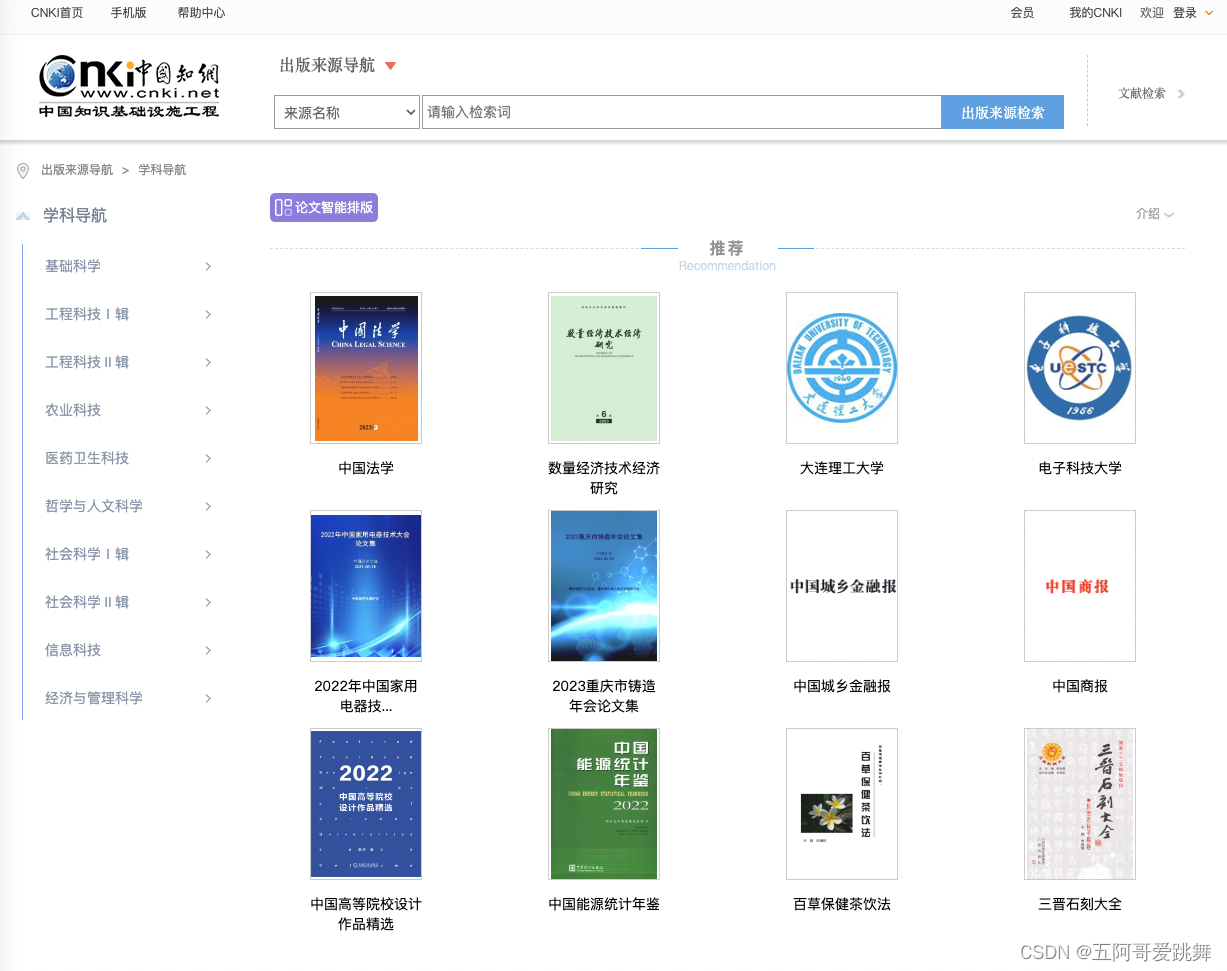This screenshot has width=1227, height=971.
Task: Expand the orange login dropdown arrow
Action: point(1208,13)
